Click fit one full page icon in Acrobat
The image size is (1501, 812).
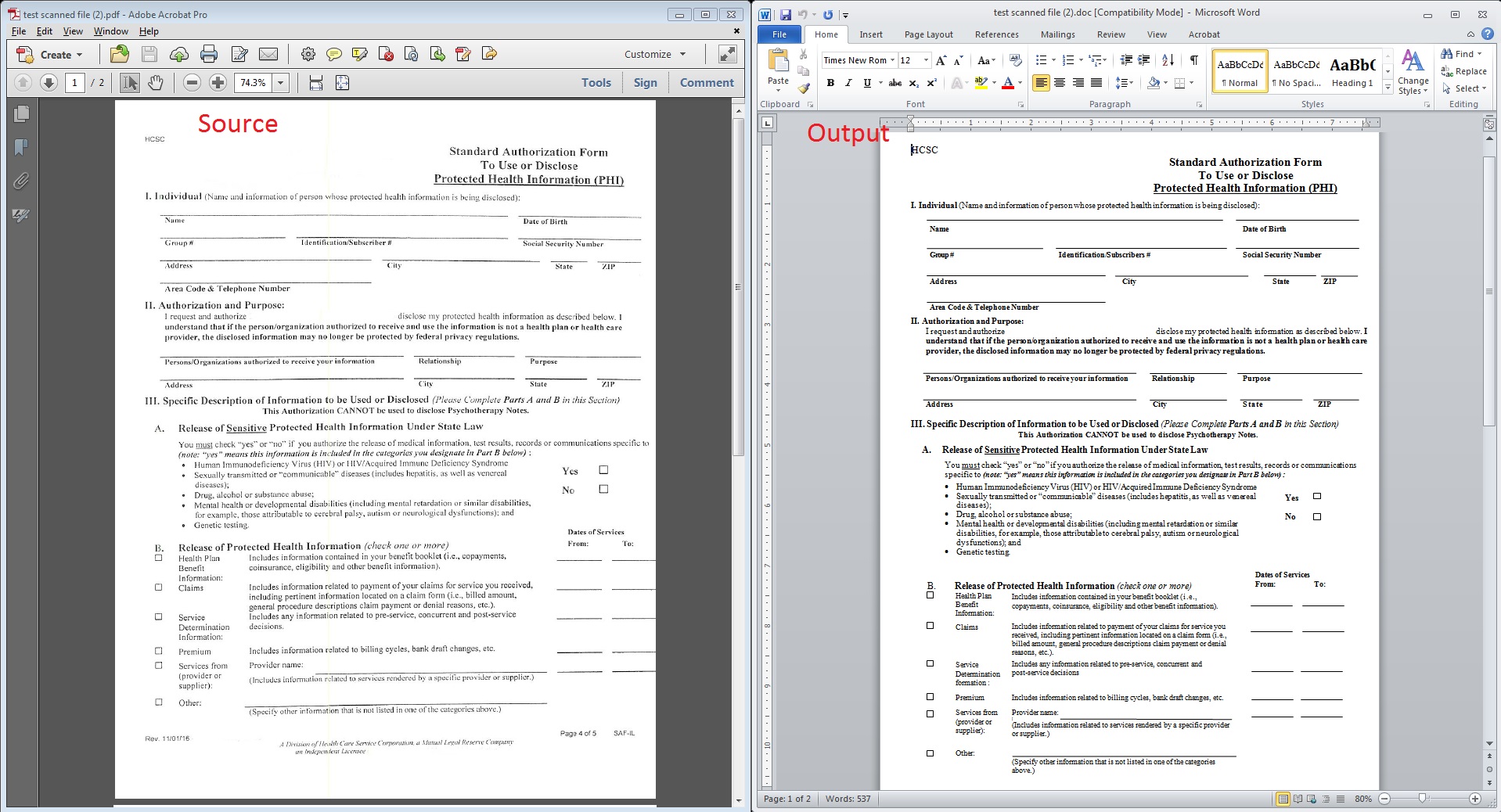pos(342,83)
